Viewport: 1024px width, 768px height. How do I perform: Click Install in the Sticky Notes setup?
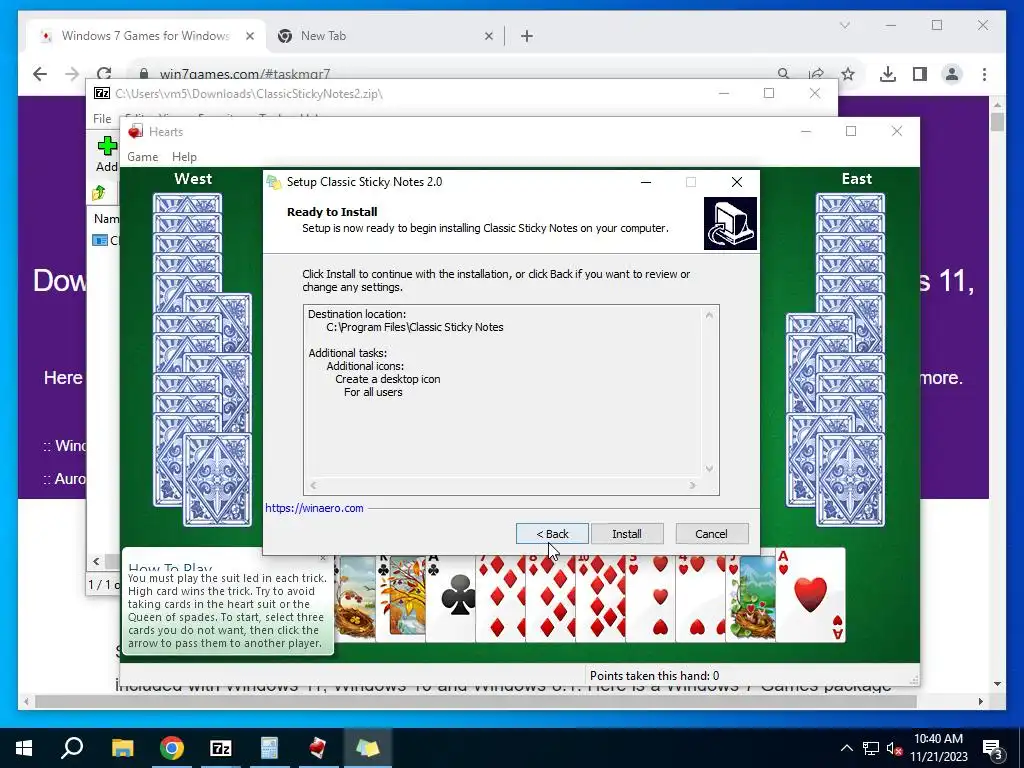click(627, 534)
